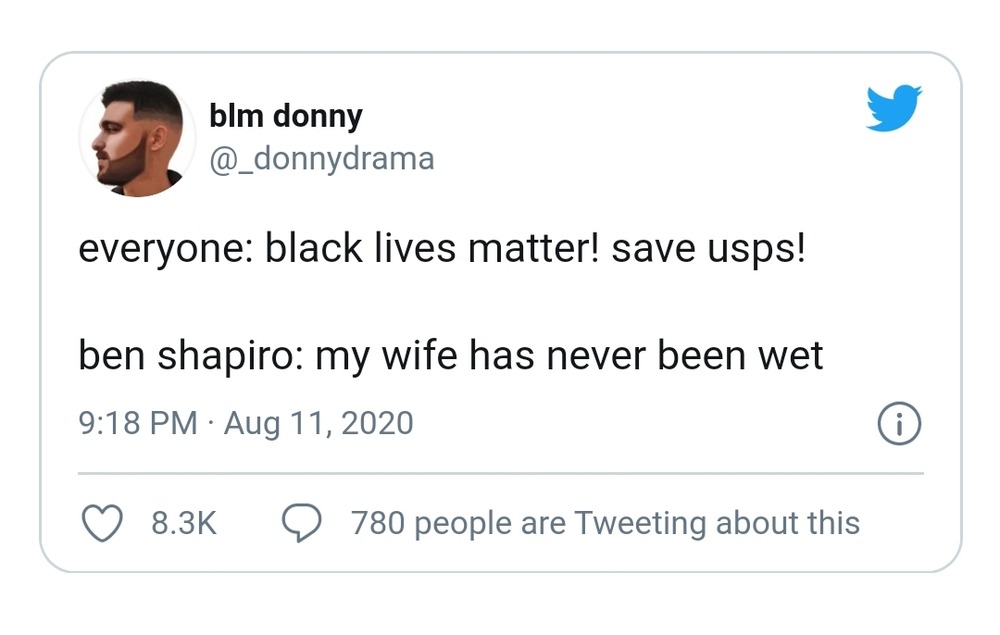Click the "9:18 PM" time text

pyautogui.click(x=137, y=423)
